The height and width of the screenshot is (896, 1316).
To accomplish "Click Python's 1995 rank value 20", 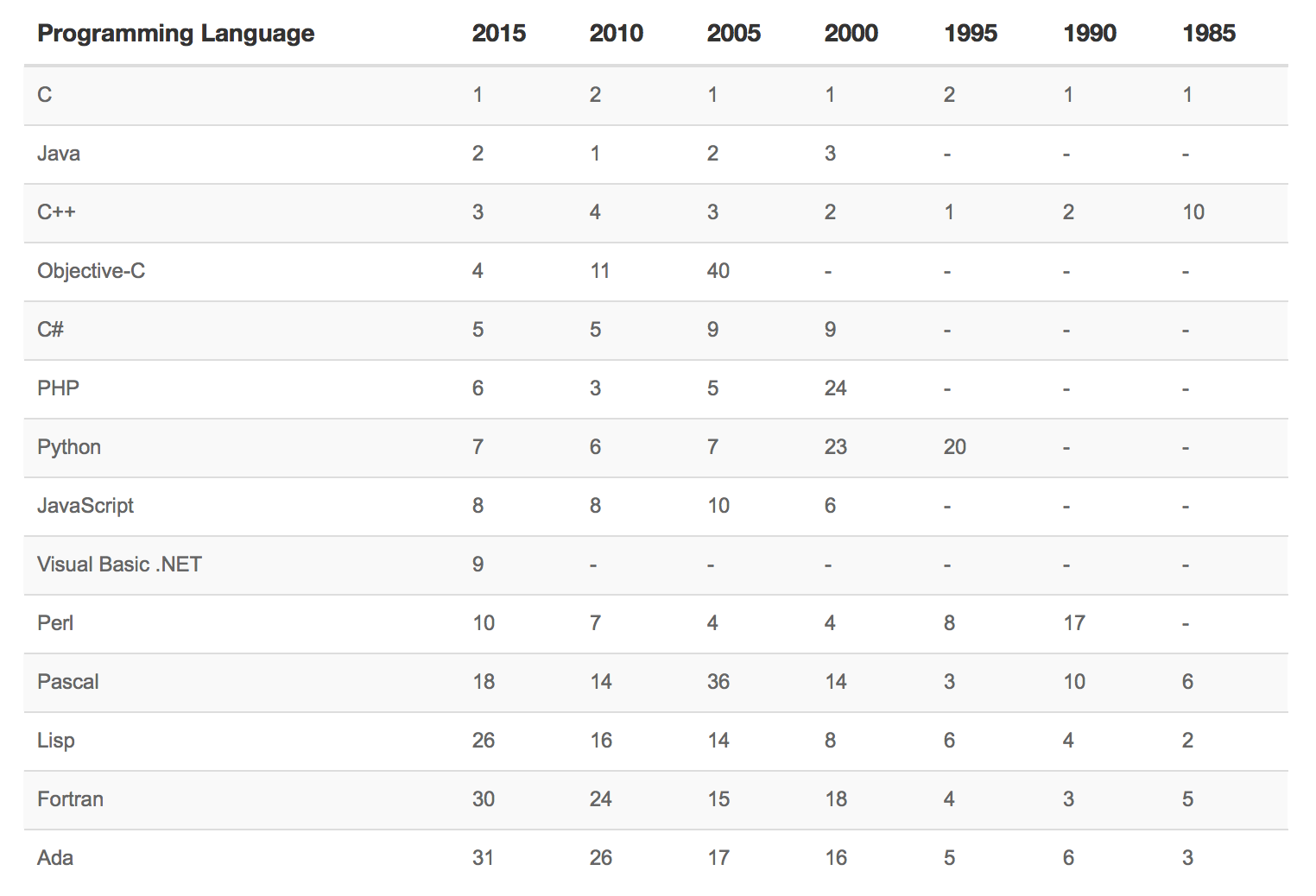I will tap(954, 447).
